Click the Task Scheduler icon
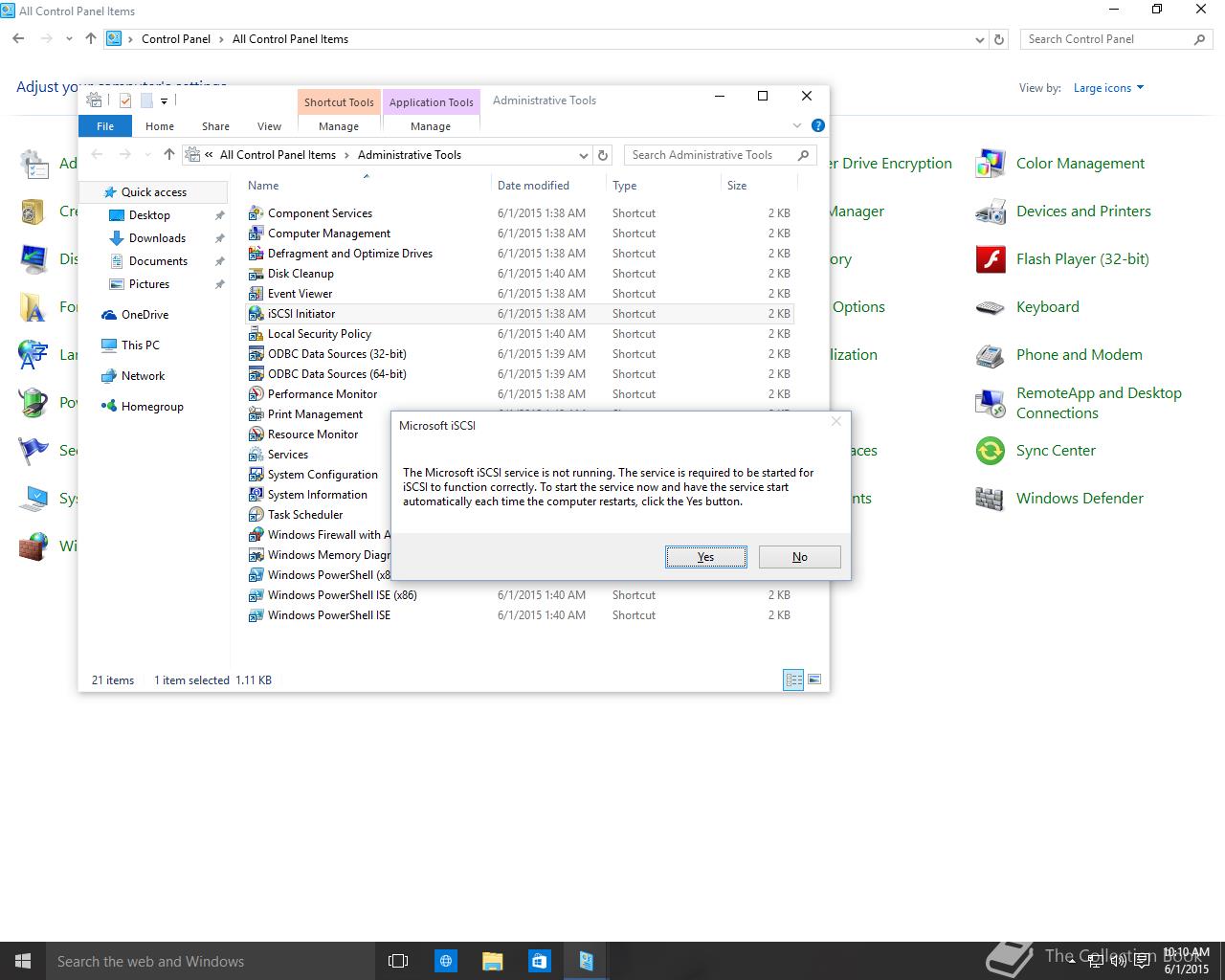The image size is (1225, 980). [x=256, y=514]
